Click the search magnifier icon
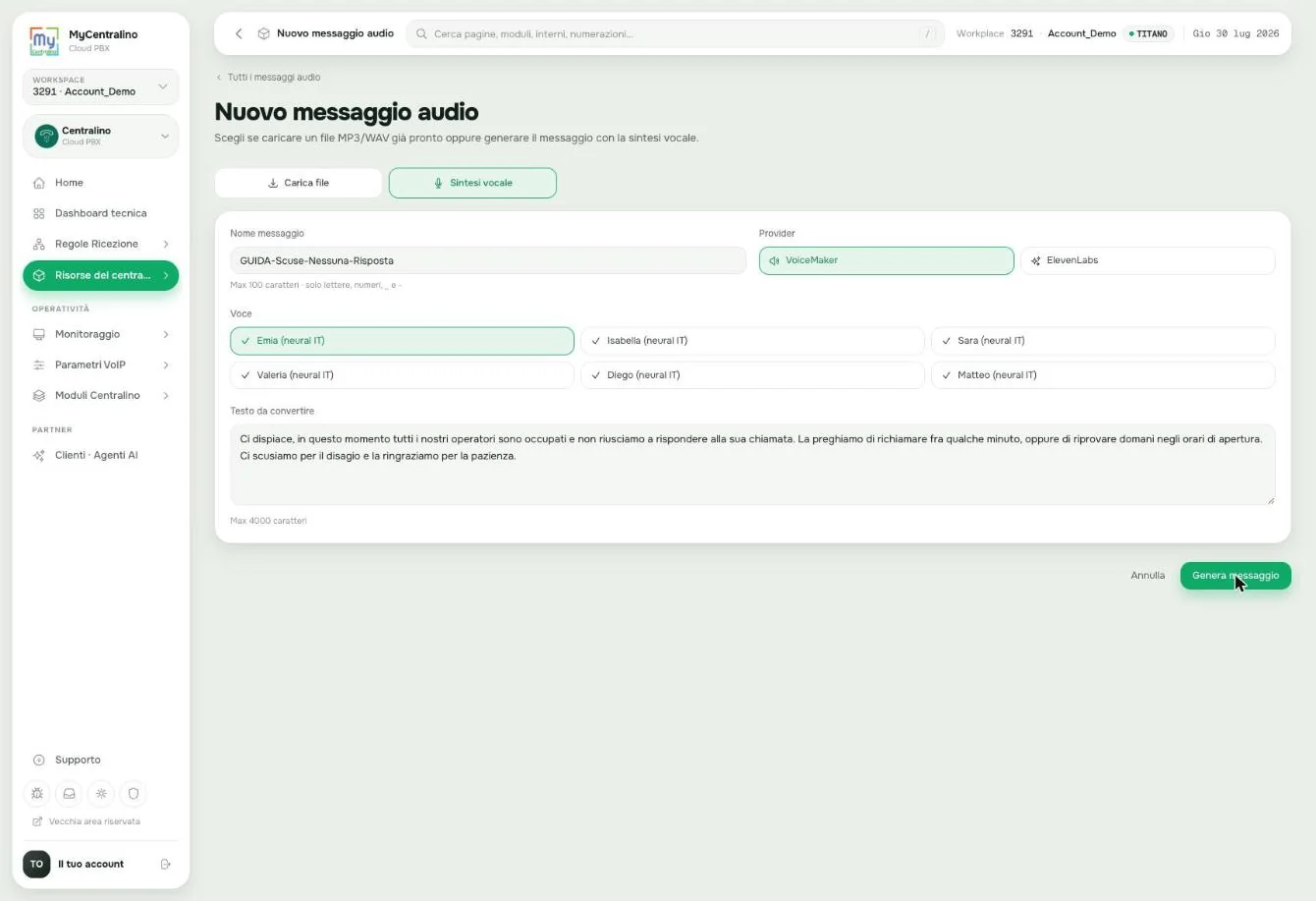The image size is (1316, 901). (421, 33)
